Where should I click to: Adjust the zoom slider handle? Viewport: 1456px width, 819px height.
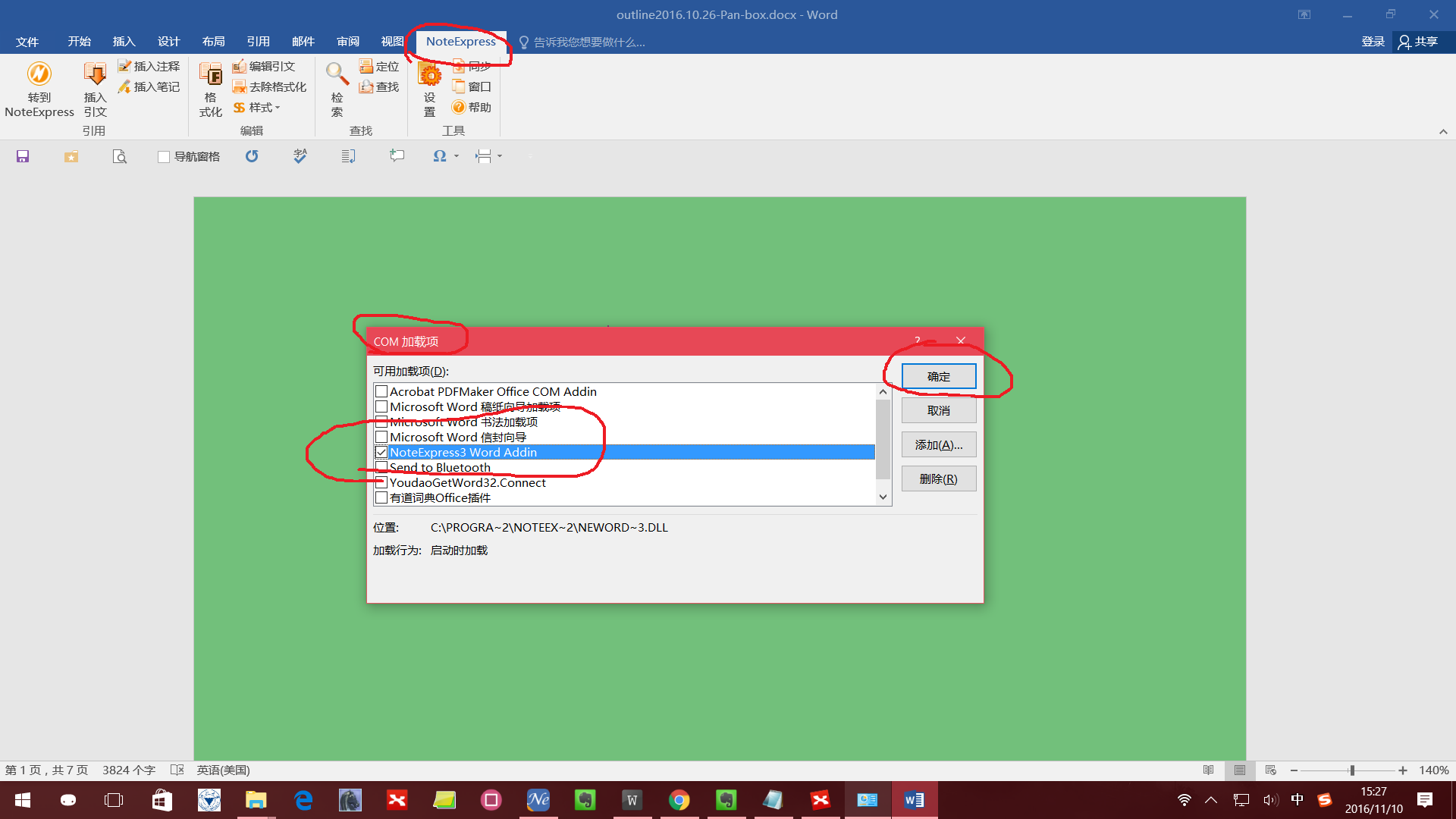(1352, 770)
